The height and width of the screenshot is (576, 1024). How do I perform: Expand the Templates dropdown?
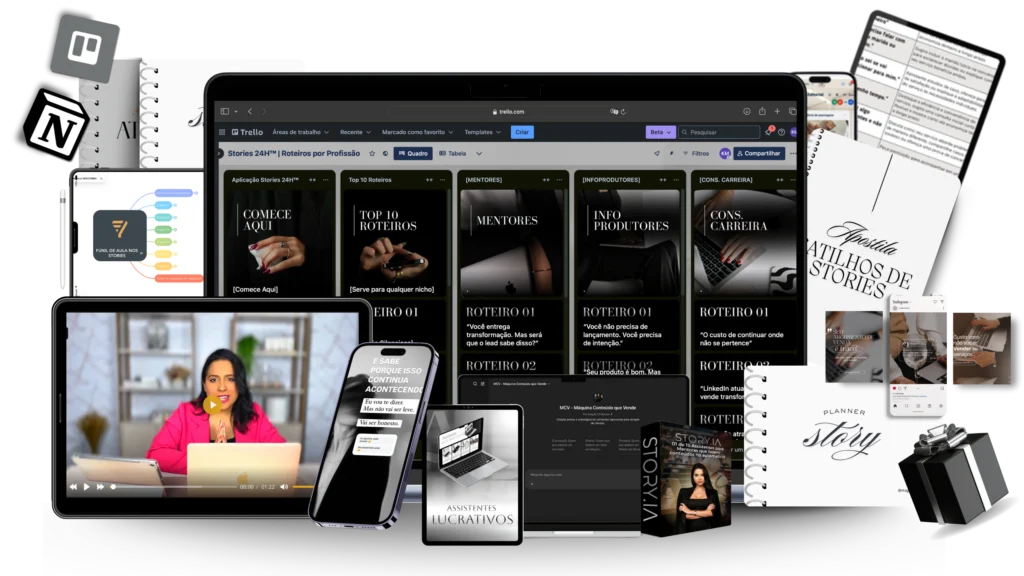(x=482, y=132)
